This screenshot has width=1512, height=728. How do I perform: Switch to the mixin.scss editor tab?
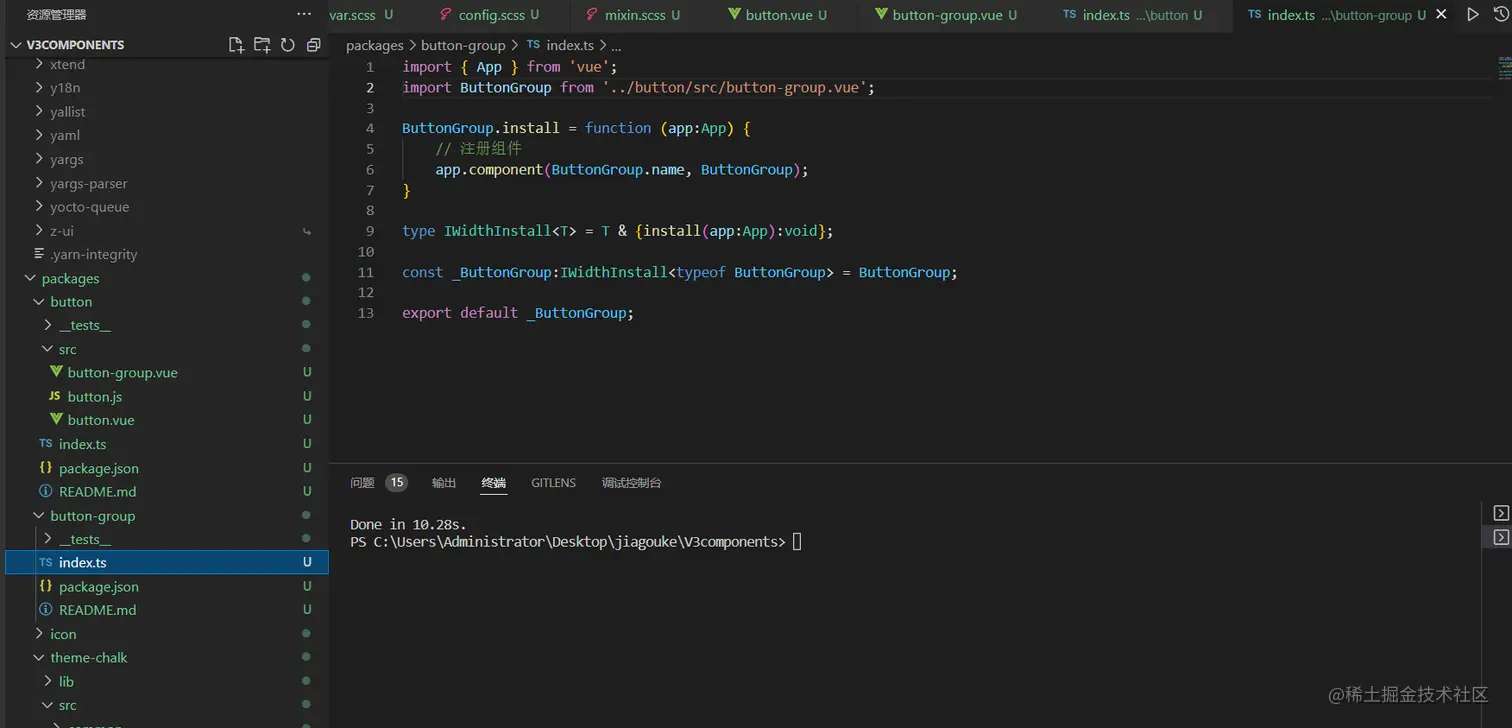coord(642,15)
